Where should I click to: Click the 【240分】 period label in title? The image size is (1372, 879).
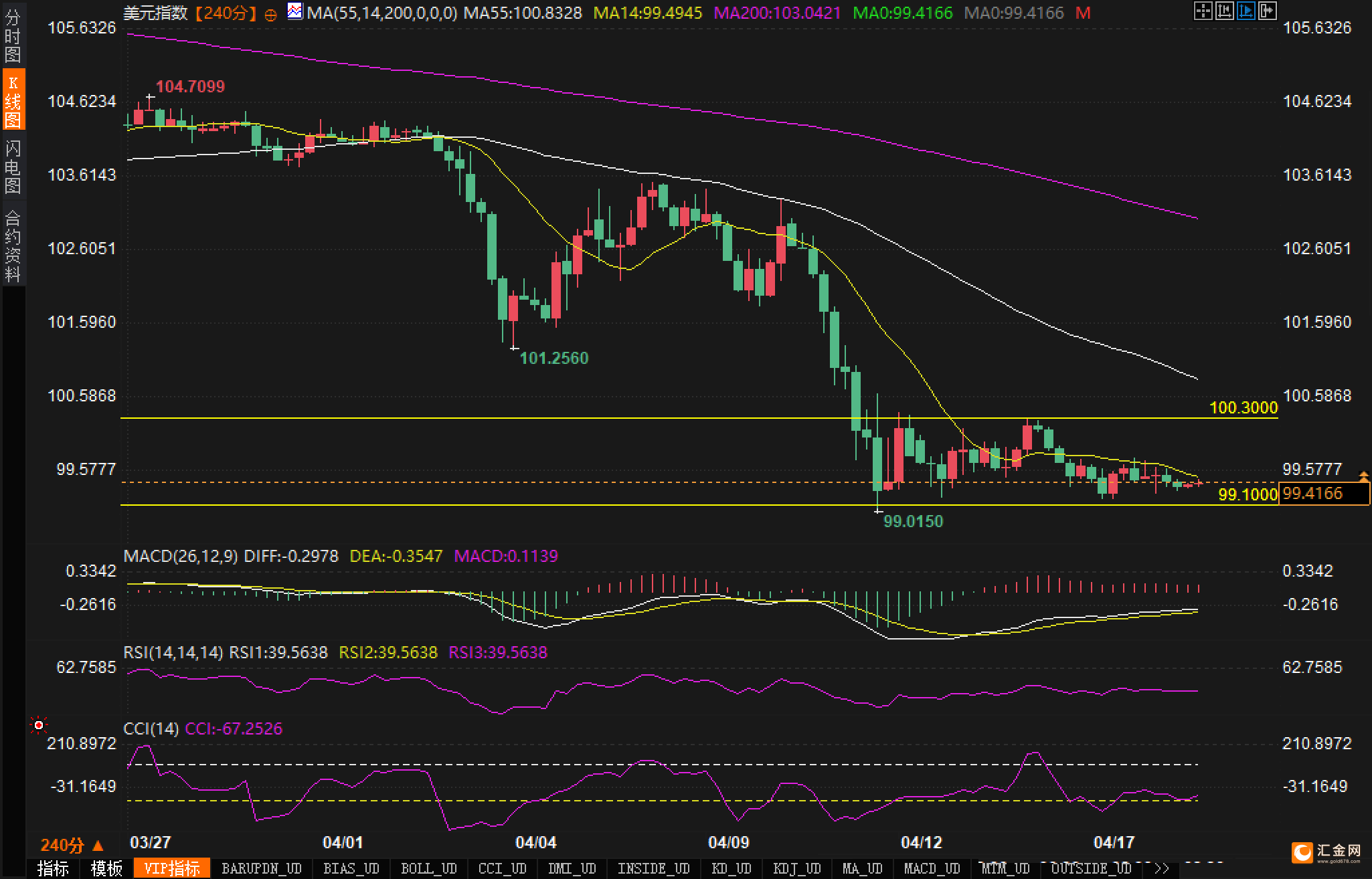coord(226,13)
